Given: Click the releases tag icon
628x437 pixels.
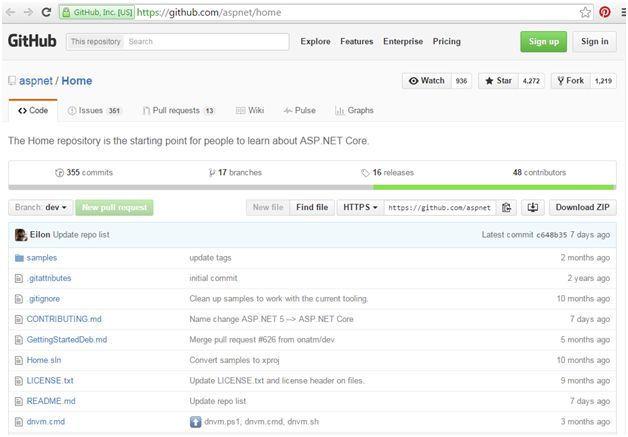Looking at the screenshot, I should (x=365, y=173).
